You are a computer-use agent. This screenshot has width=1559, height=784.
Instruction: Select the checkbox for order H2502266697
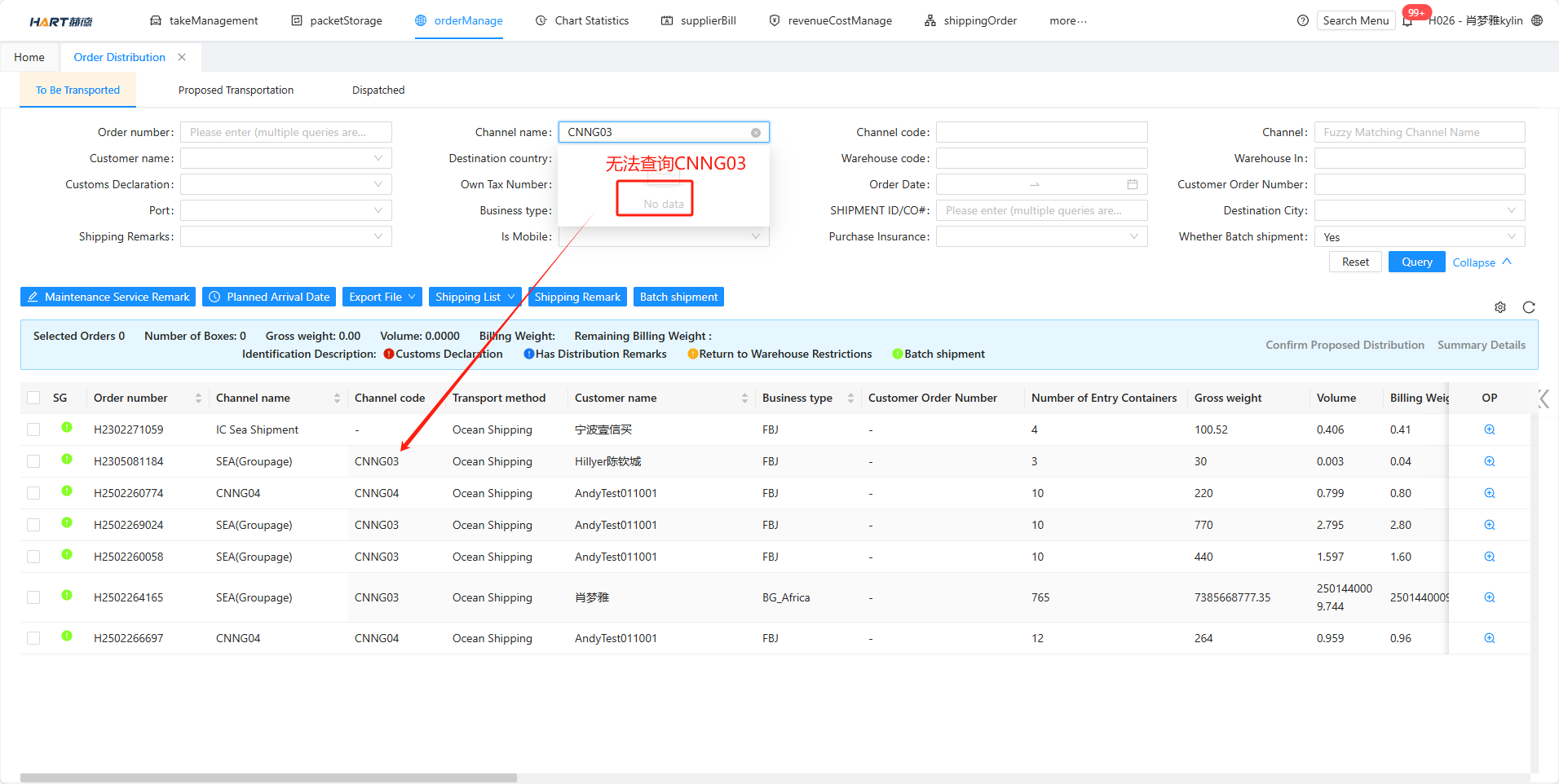click(x=33, y=638)
